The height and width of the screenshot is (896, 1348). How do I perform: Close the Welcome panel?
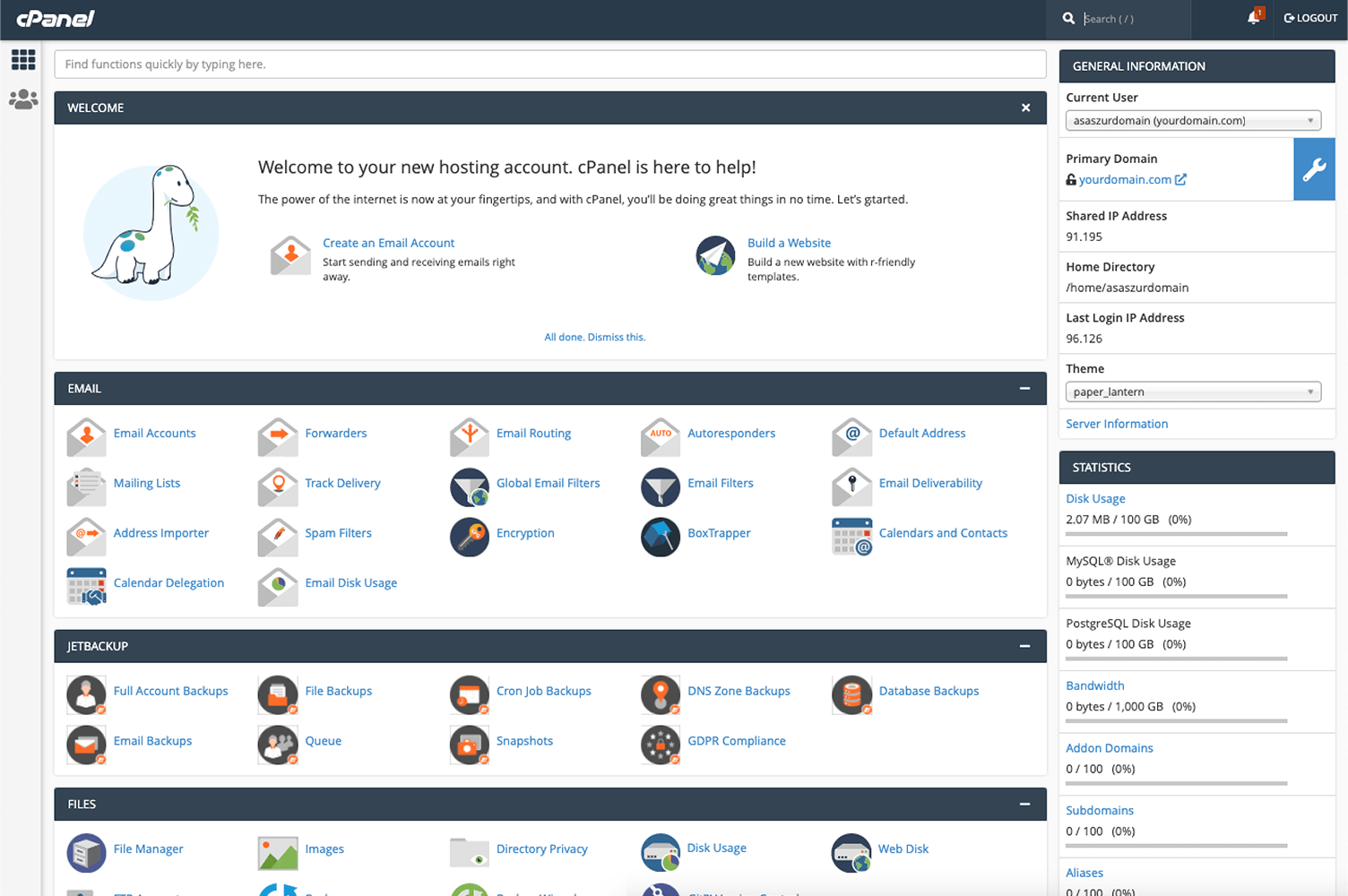[x=1025, y=108]
